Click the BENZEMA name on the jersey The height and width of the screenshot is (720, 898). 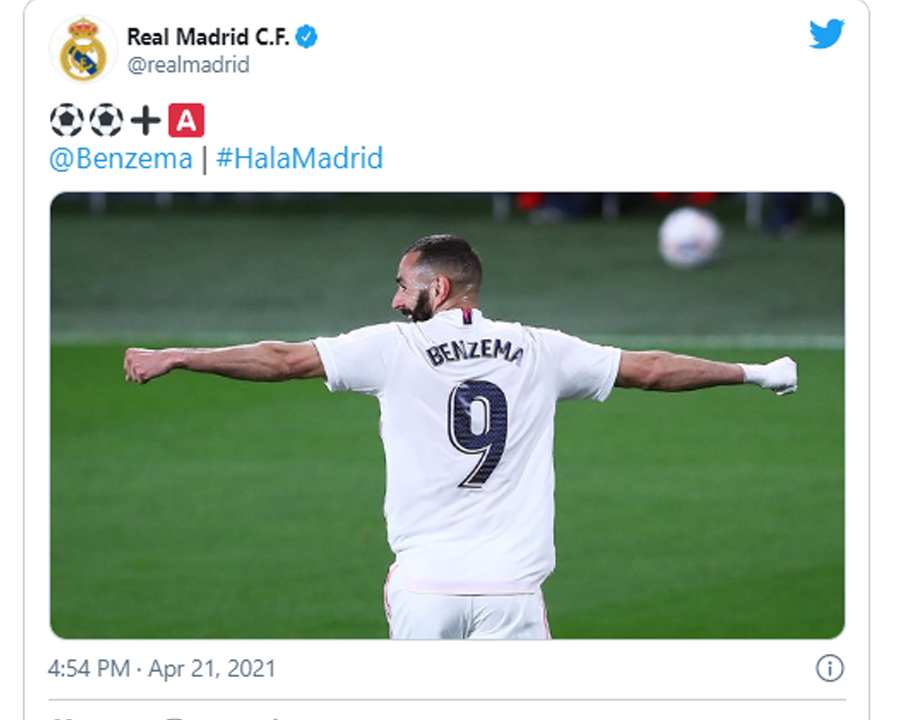pos(474,352)
